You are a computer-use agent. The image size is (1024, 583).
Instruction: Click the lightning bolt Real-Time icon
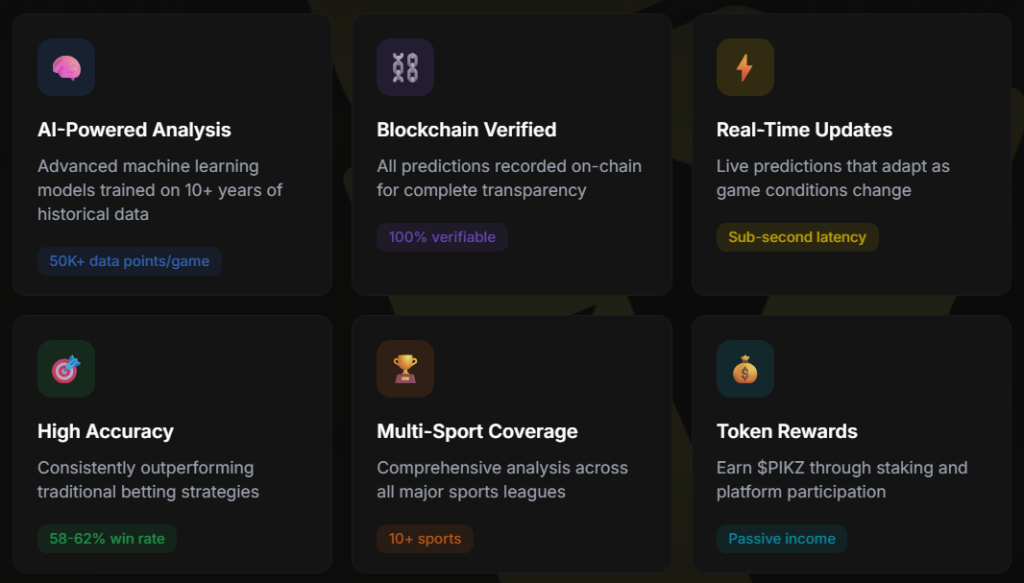[x=745, y=67]
